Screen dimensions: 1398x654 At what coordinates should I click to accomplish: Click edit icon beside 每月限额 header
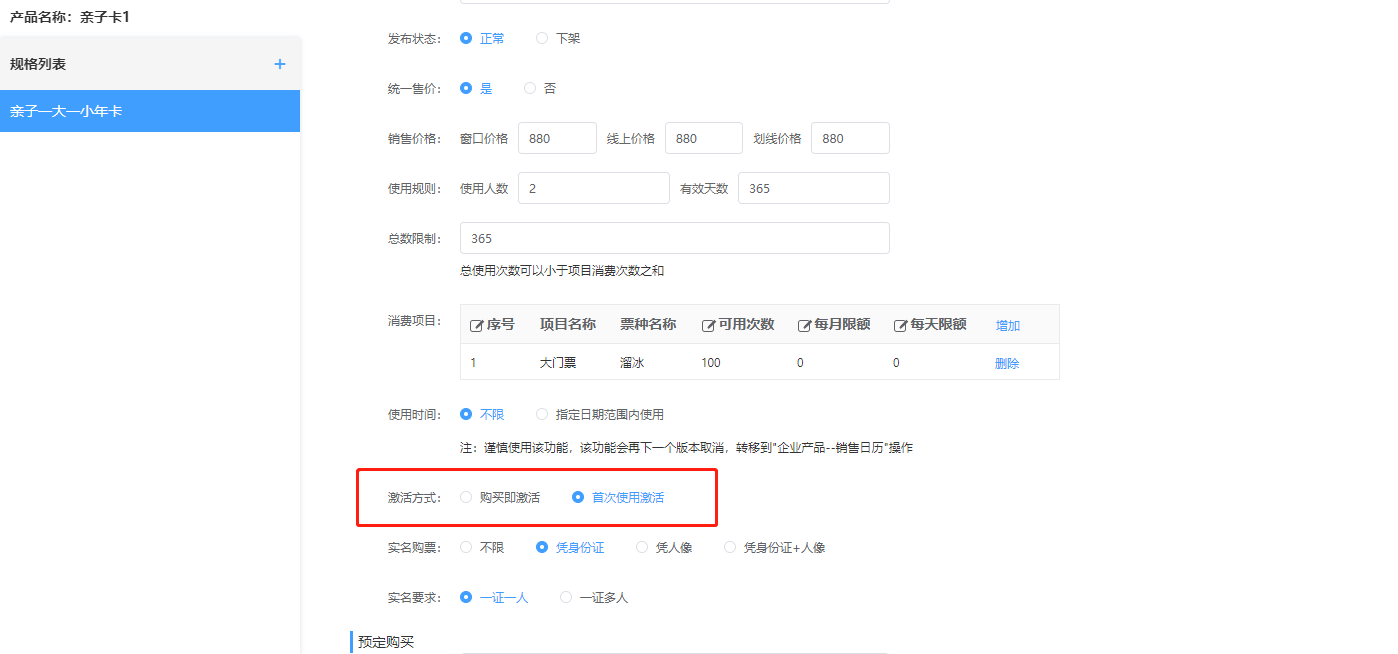click(x=804, y=325)
